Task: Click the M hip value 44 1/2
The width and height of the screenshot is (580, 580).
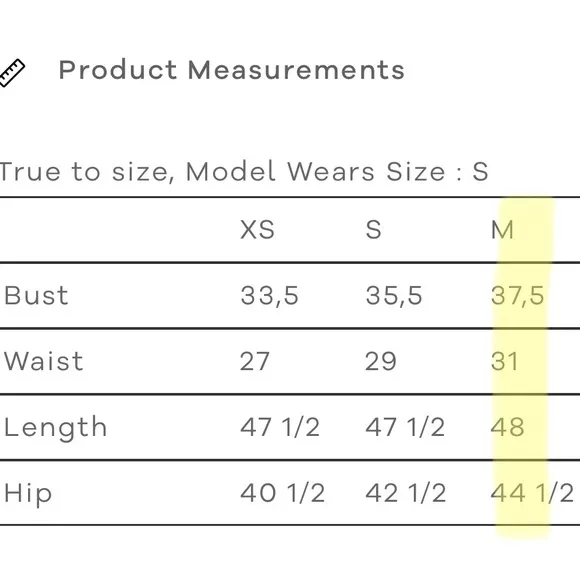Action: click(x=532, y=493)
